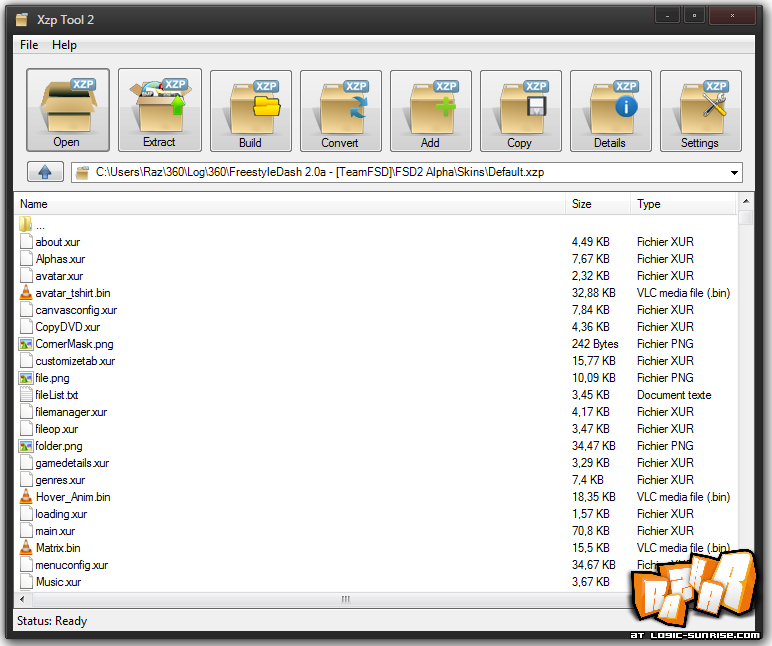Select Alphas.xur in the list

(61, 259)
